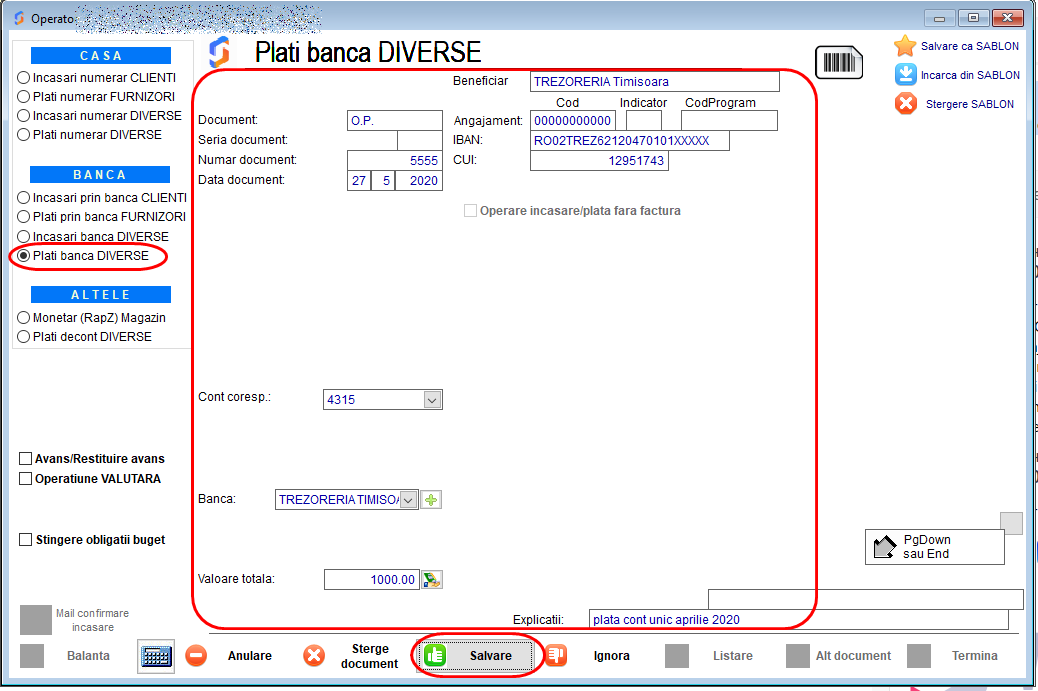Image resolution: width=1038 pixels, height=691 pixels.
Task: Select Monetar (RapZ) Magazin option
Action: (x=24, y=317)
